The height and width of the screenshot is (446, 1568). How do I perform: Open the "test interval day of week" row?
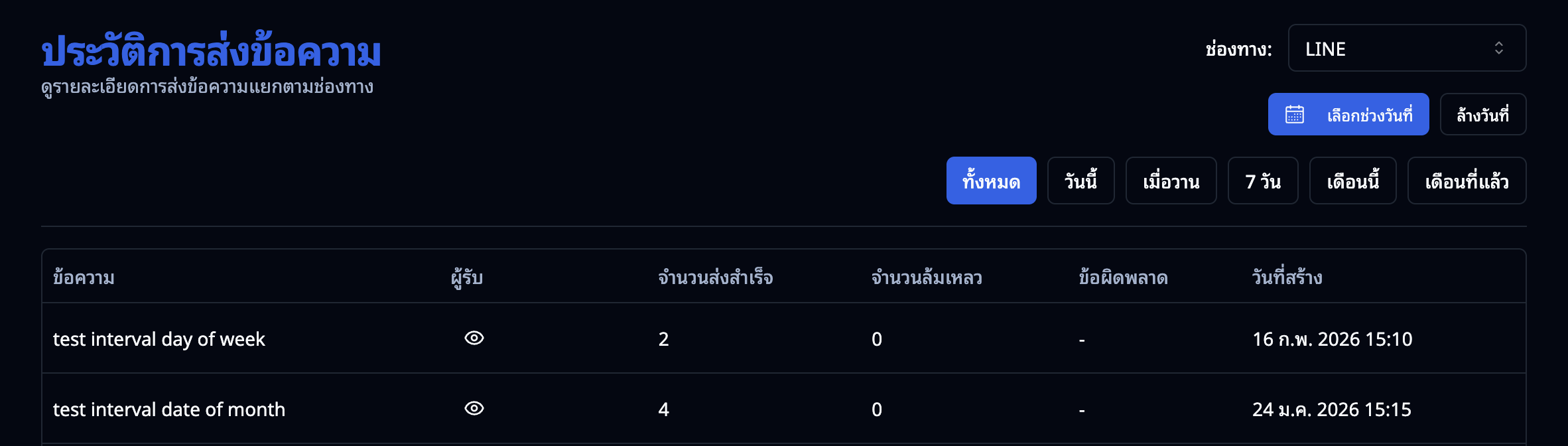[159, 338]
